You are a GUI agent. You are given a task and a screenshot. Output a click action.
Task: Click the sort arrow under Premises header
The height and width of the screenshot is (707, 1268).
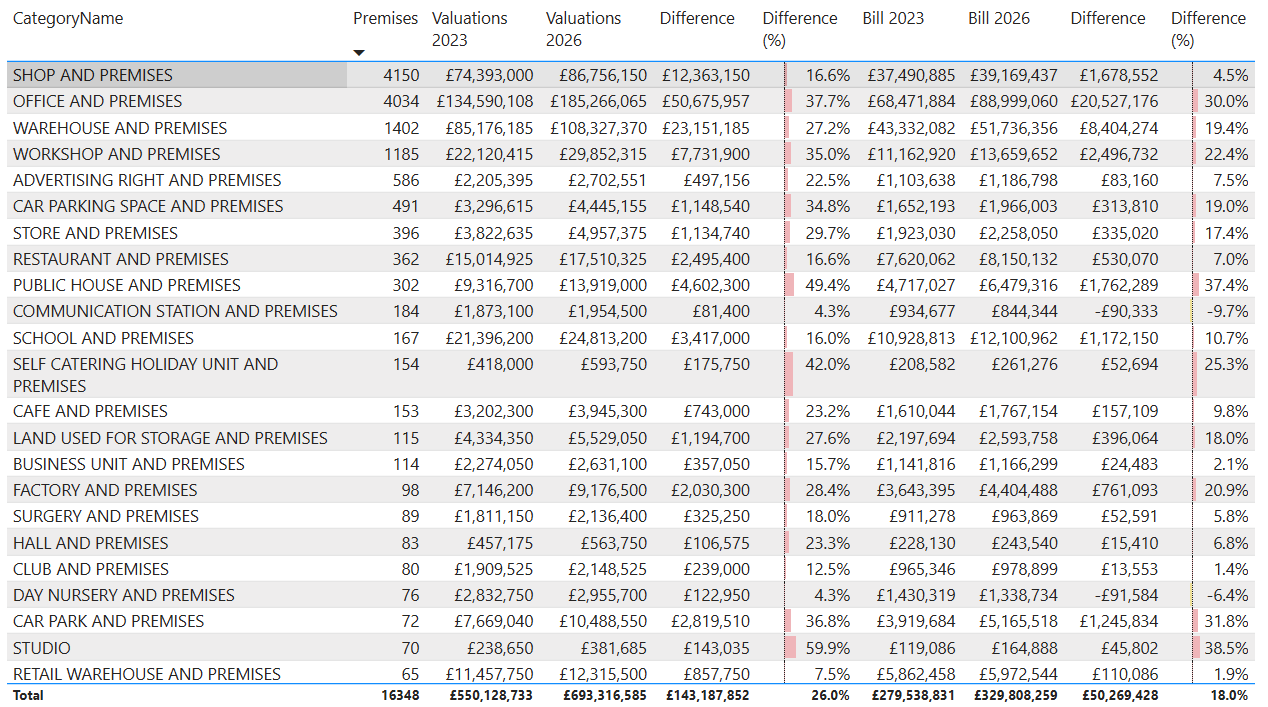(x=359, y=52)
